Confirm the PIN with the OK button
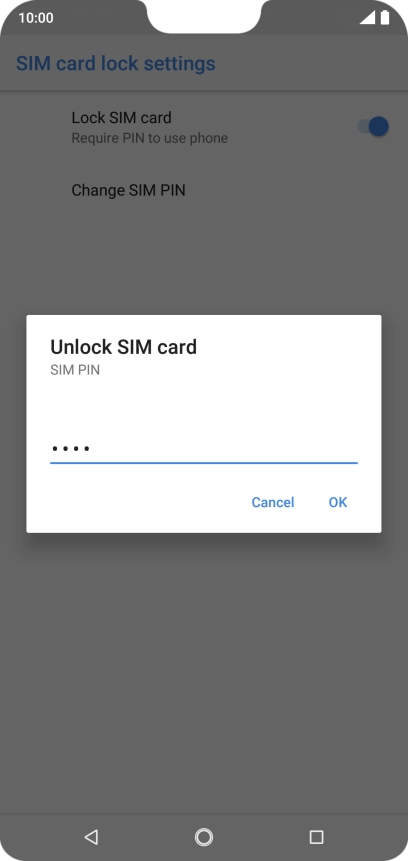The width and height of the screenshot is (408, 861). click(338, 502)
